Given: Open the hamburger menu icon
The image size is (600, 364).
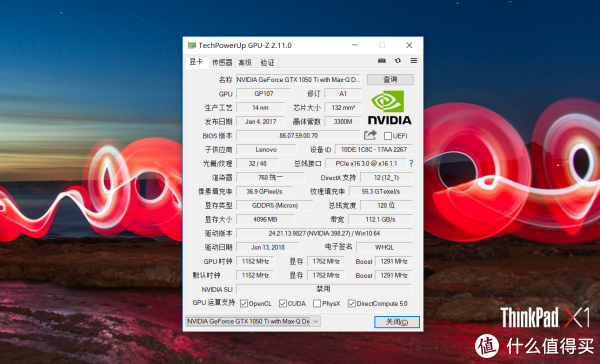Looking at the screenshot, I should (x=414, y=60).
